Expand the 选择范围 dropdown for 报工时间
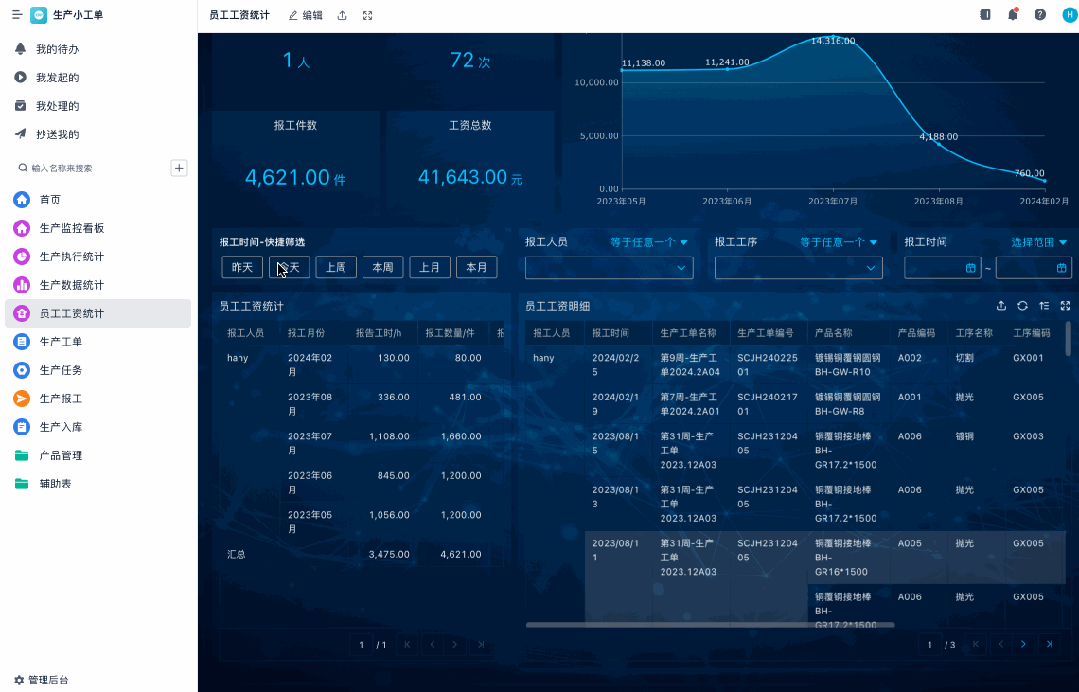The height and width of the screenshot is (692, 1079). click(1039, 242)
